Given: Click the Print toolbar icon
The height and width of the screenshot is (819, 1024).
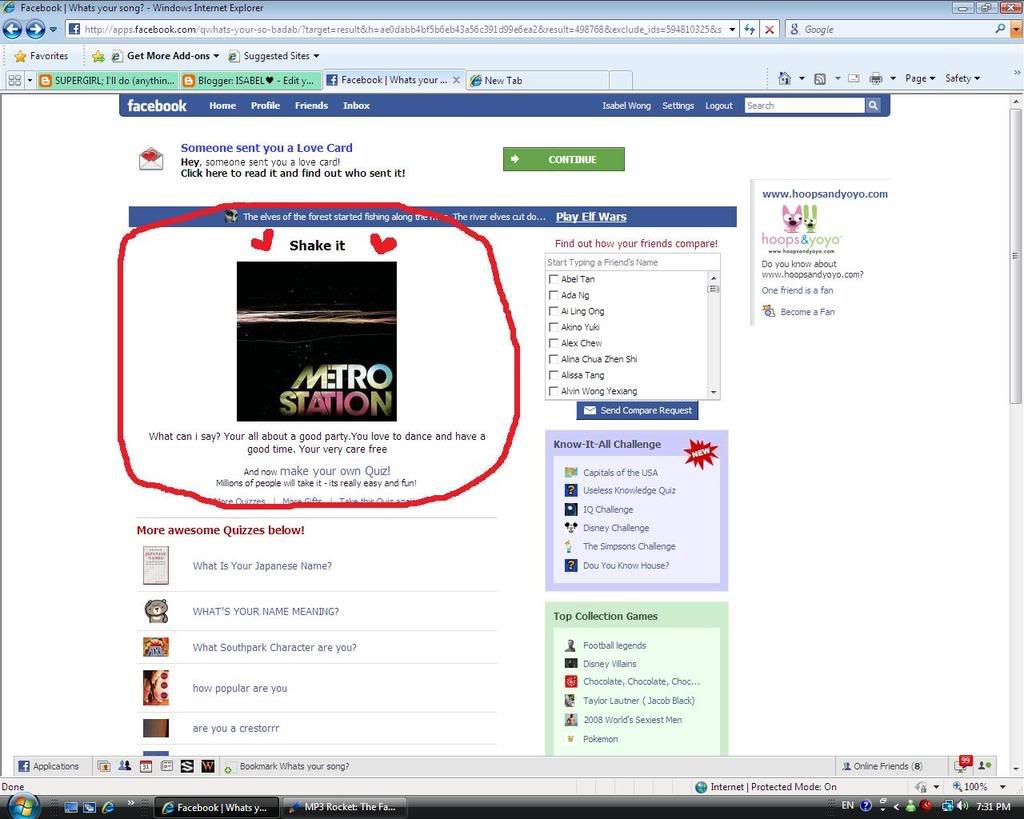Looking at the screenshot, I should 876,78.
